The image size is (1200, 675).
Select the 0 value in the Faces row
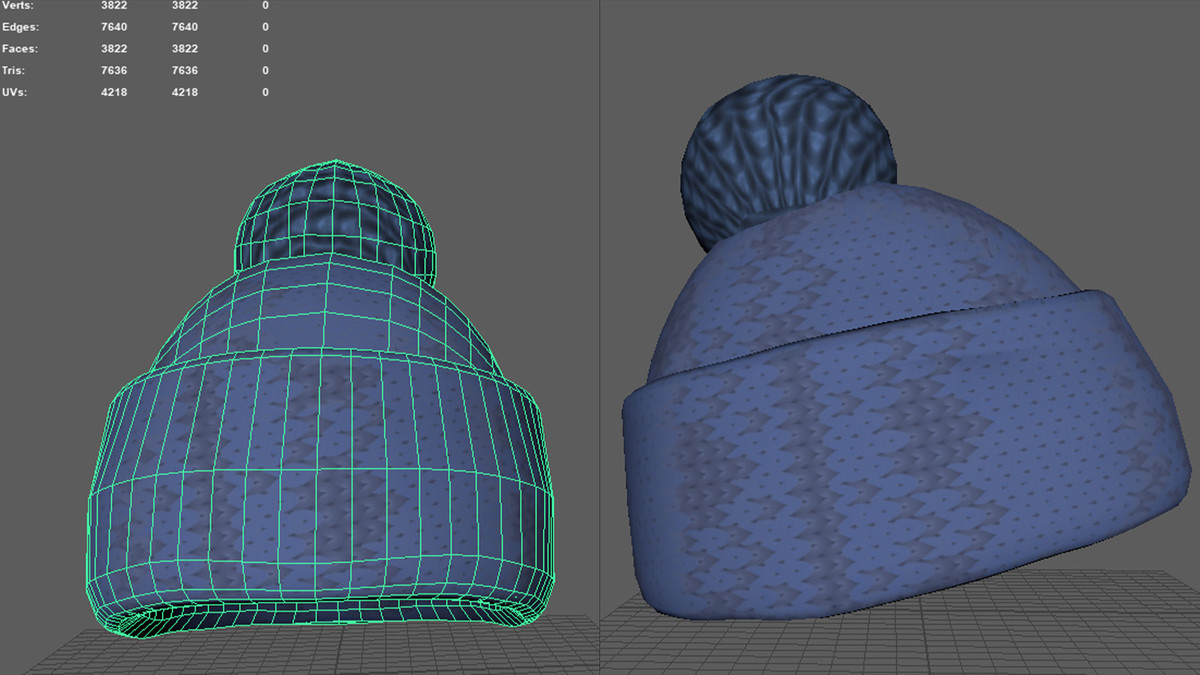click(x=266, y=49)
